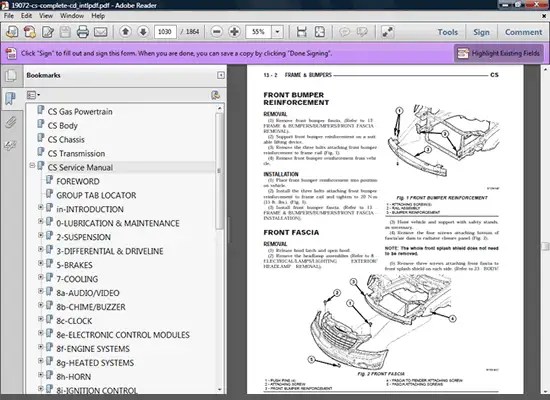Image resolution: width=550 pixels, height=400 pixels.
Task: Click Highlight Existing Fields button
Action: [x=498, y=53]
